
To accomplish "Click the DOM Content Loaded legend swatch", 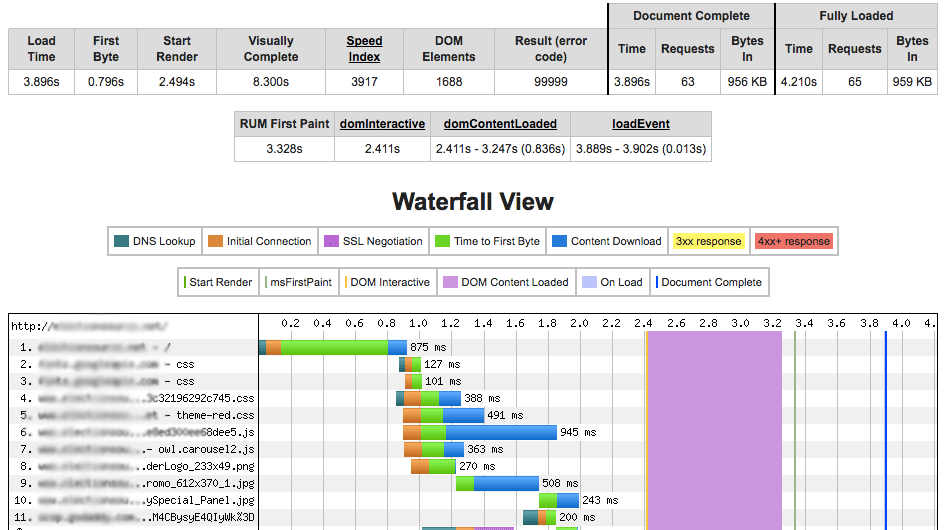I will tap(450, 282).
